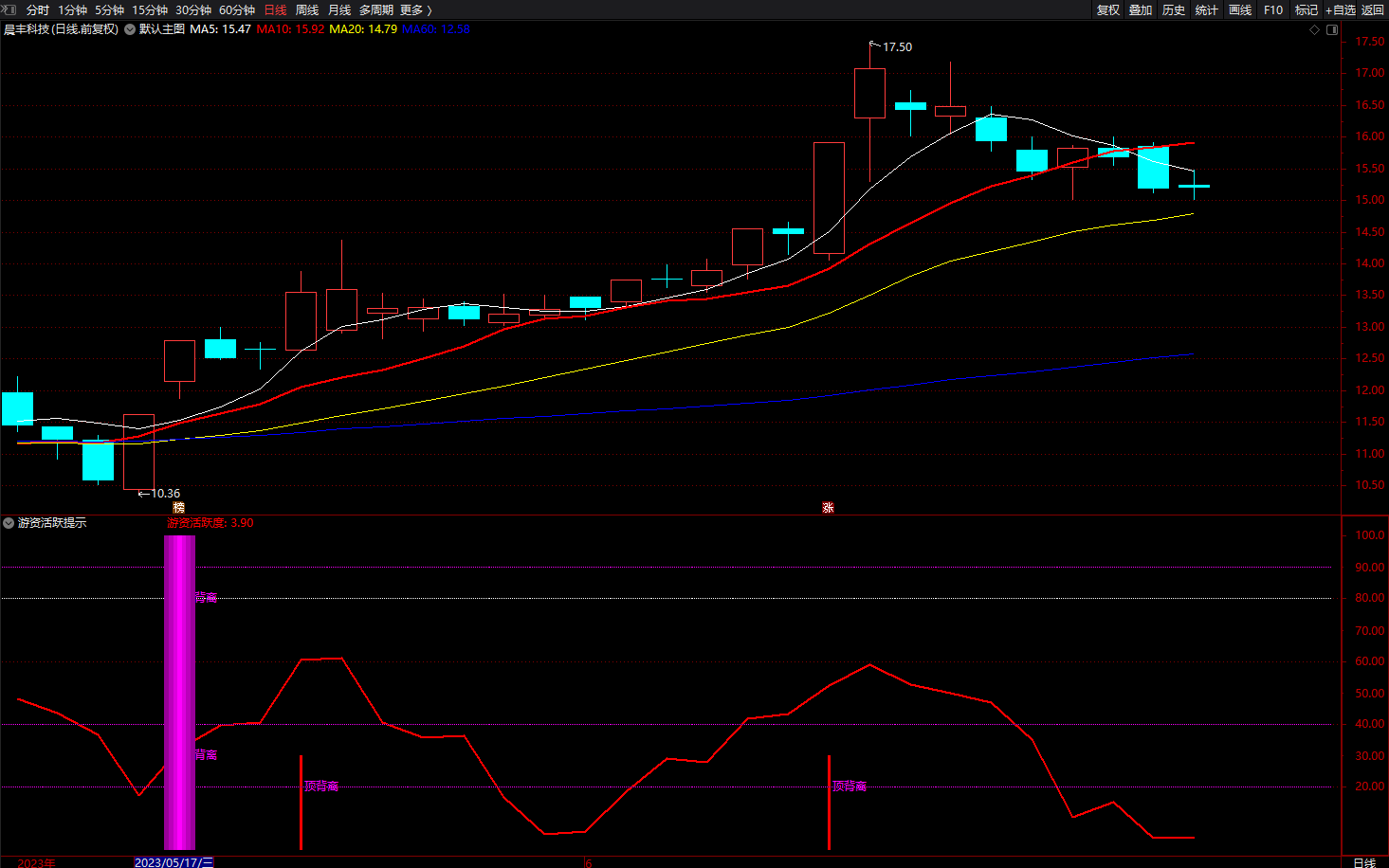The image size is (1389, 868).
Task: Select the 60分钟 period tab
Action: pyautogui.click(x=237, y=10)
